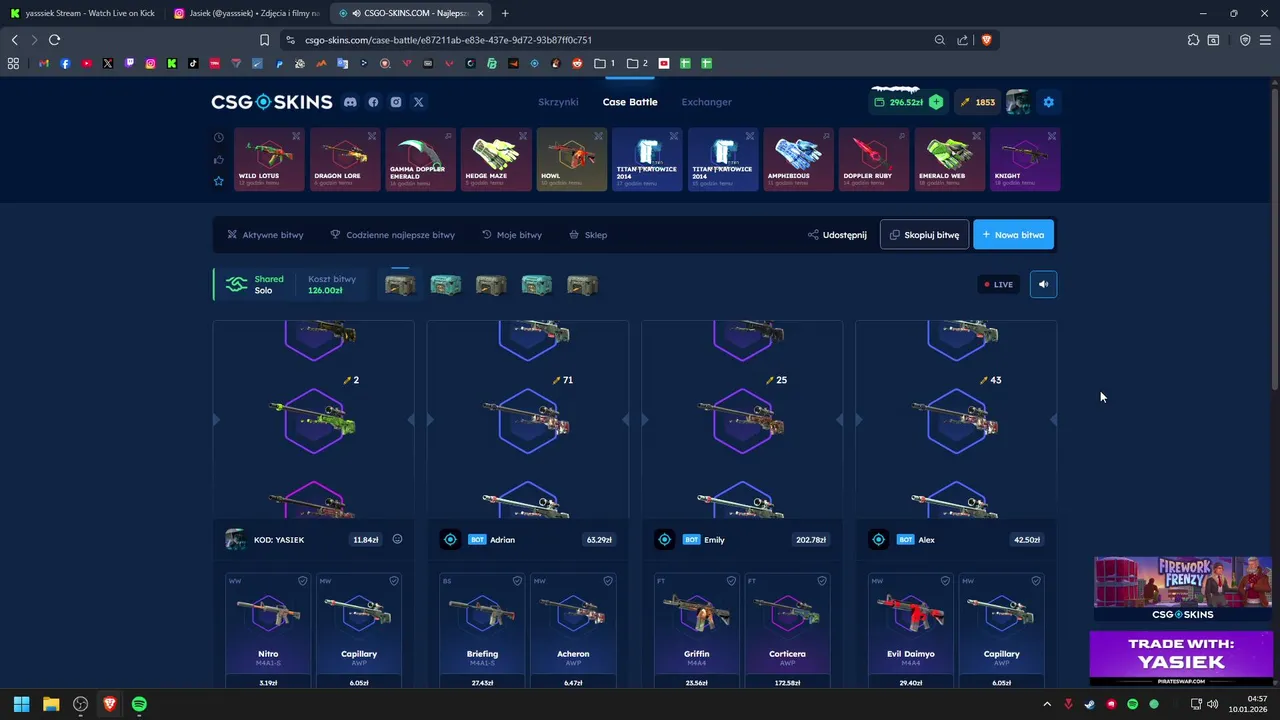Click the CSGO-SKINS logo
This screenshot has width=1280, height=720.
(x=271, y=102)
